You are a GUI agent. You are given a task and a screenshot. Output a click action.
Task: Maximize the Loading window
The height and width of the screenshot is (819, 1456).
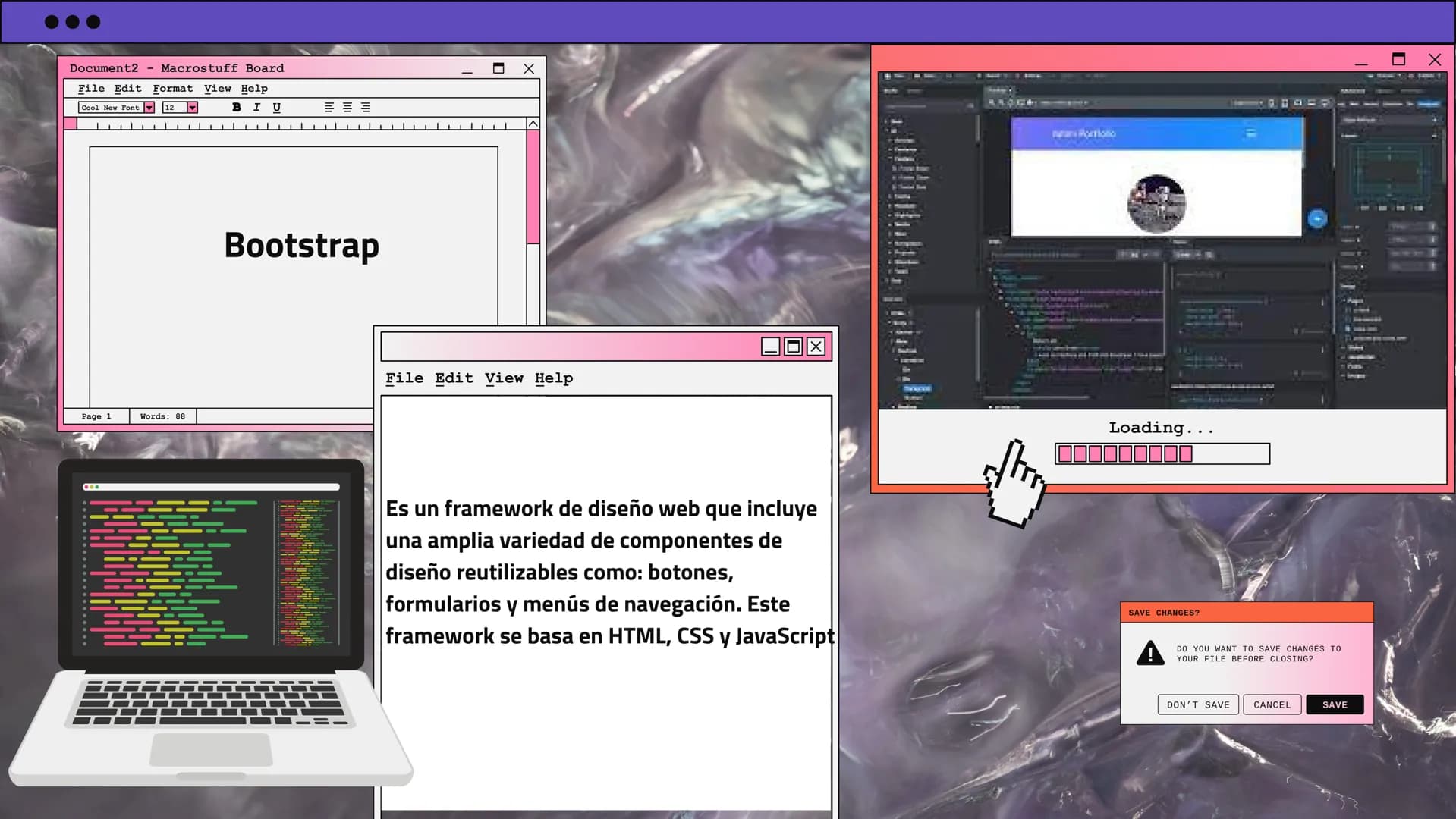pos(1398,59)
